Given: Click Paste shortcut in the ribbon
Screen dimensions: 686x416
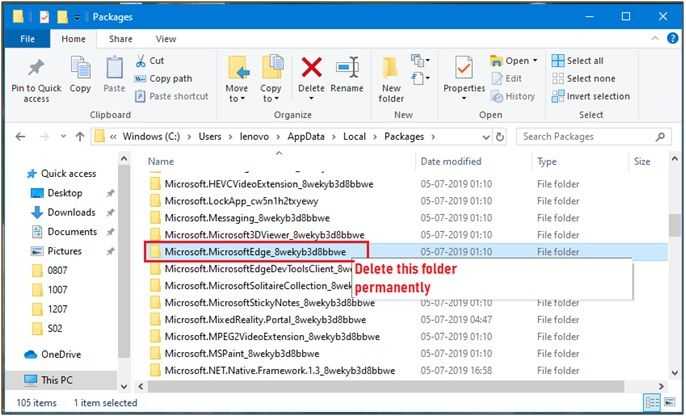Looking at the screenshot, I should click(x=172, y=96).
